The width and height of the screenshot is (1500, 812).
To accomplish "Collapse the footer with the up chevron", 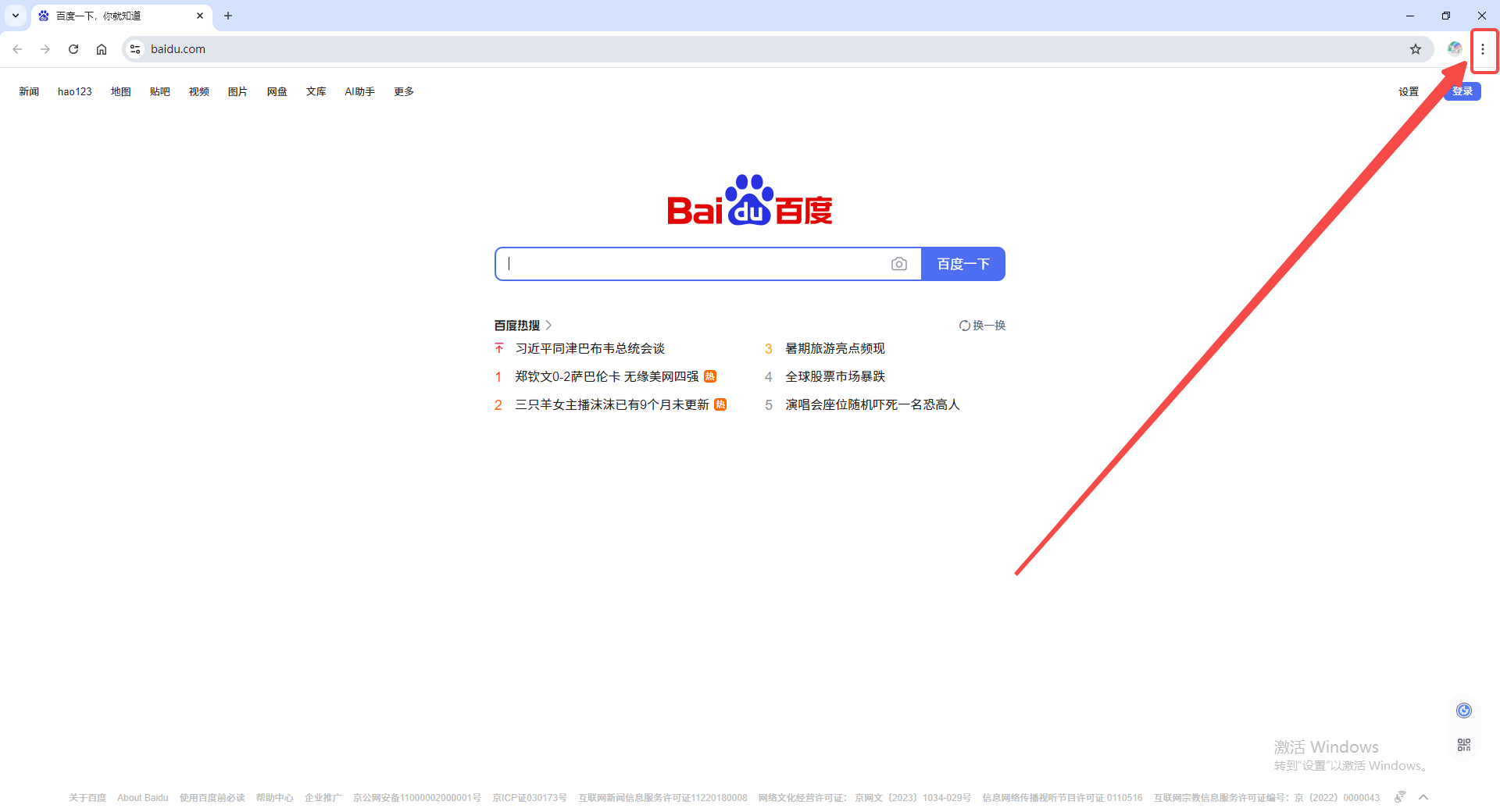I will [1423, 797].
